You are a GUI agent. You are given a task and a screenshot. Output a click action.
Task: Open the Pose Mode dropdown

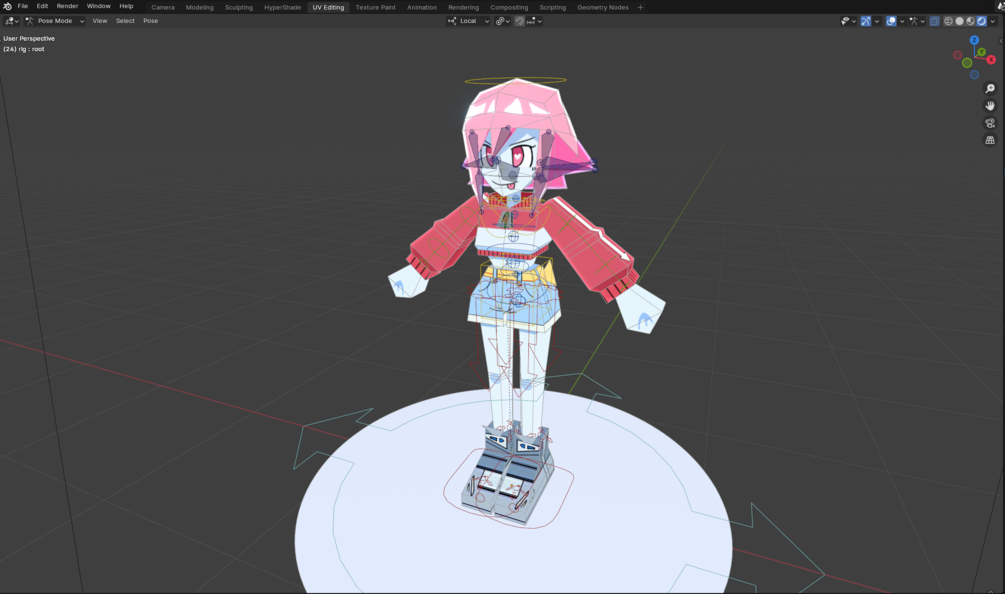54,21
